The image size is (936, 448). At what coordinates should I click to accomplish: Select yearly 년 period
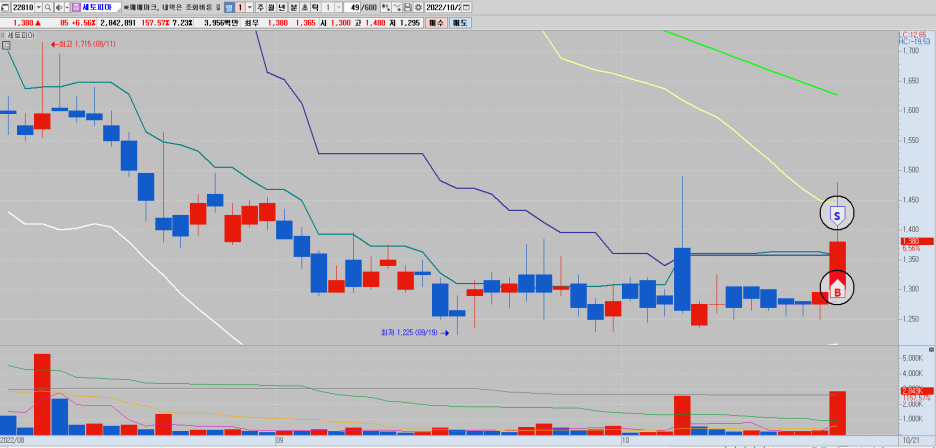pyautogui.click(x=282, y=8)
